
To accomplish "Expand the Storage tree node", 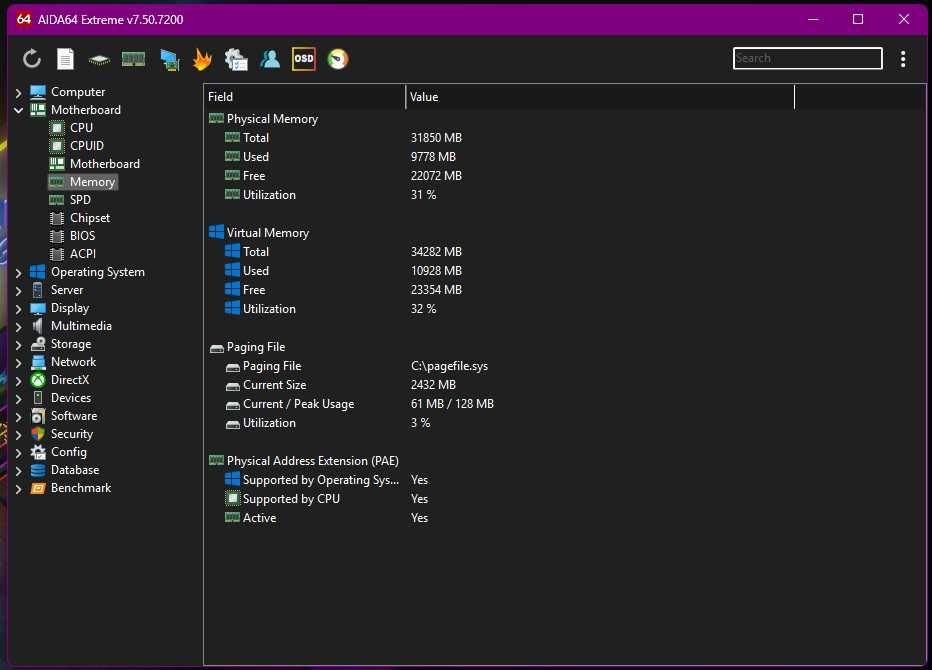I will (x=18, y=345).
